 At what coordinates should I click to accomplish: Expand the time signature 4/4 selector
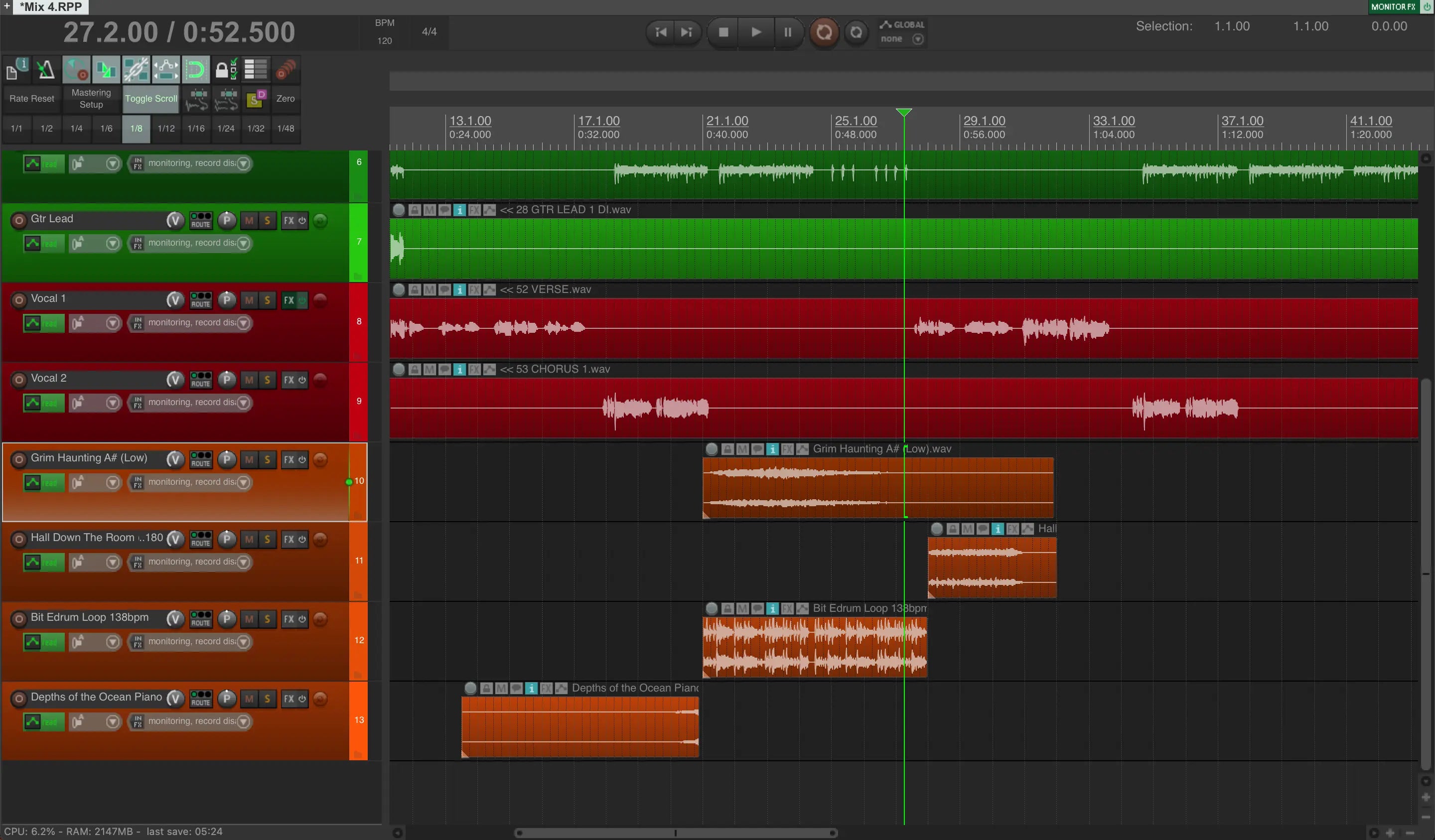pos(429,31)
